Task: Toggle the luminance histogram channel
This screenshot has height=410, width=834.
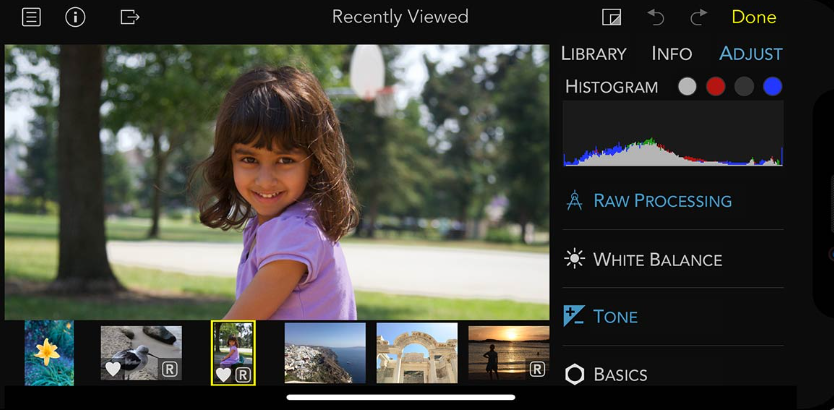Action: (687, 86)
